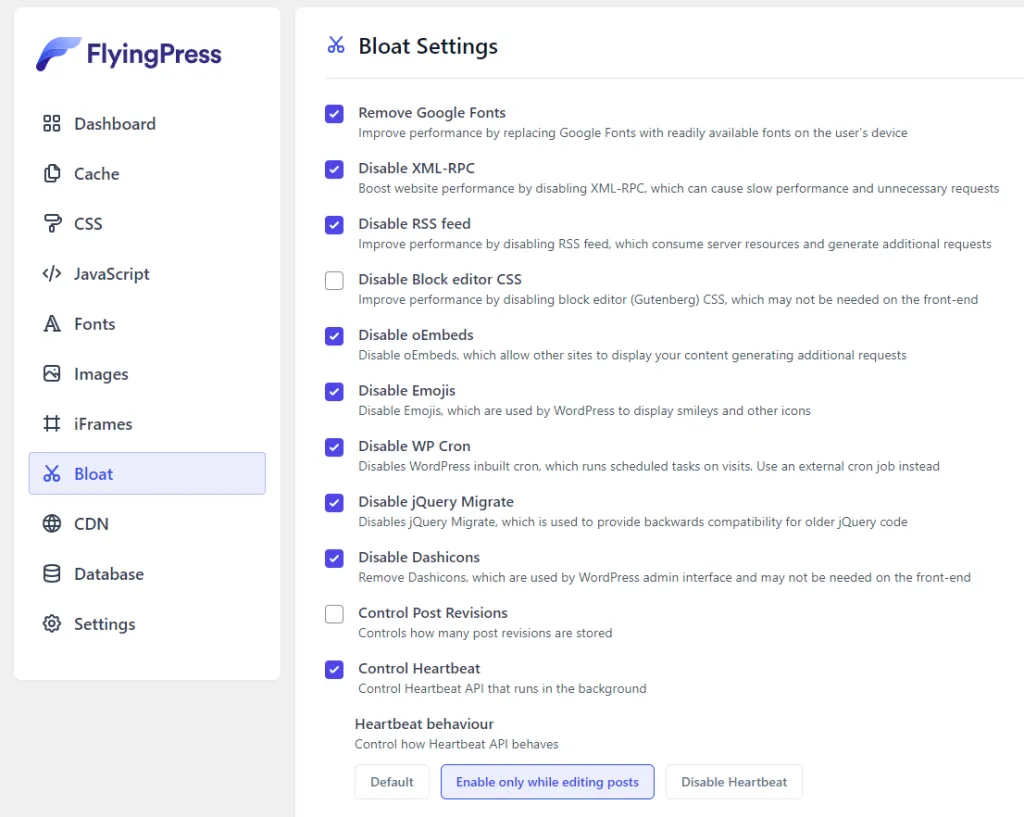Enable the Disable Block editor CSS checkbox
Image resolution: width=1024 pixels, height=817 pixels.
[x=334, y=281]
